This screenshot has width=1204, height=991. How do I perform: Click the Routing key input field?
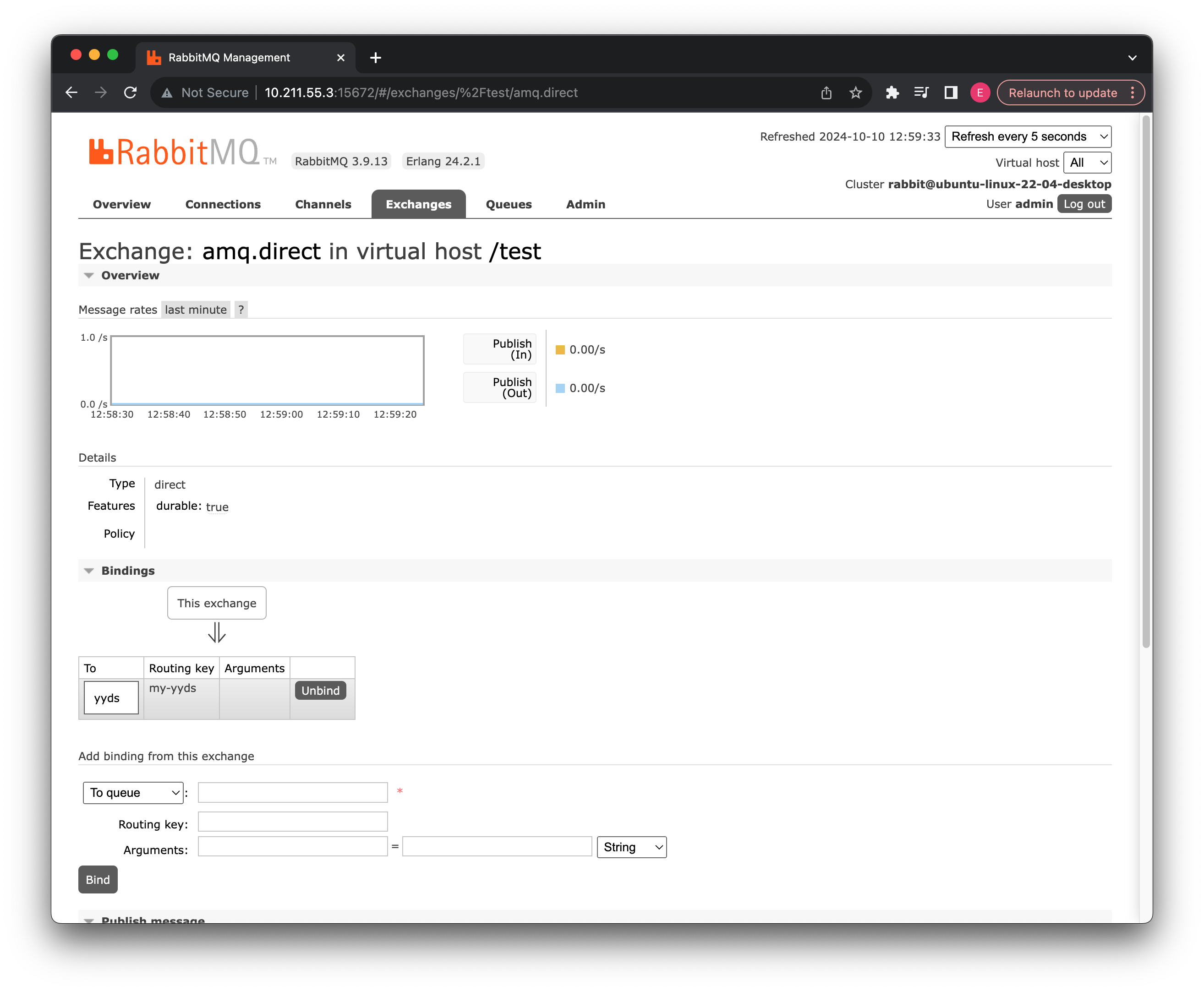tap(292, 822)
